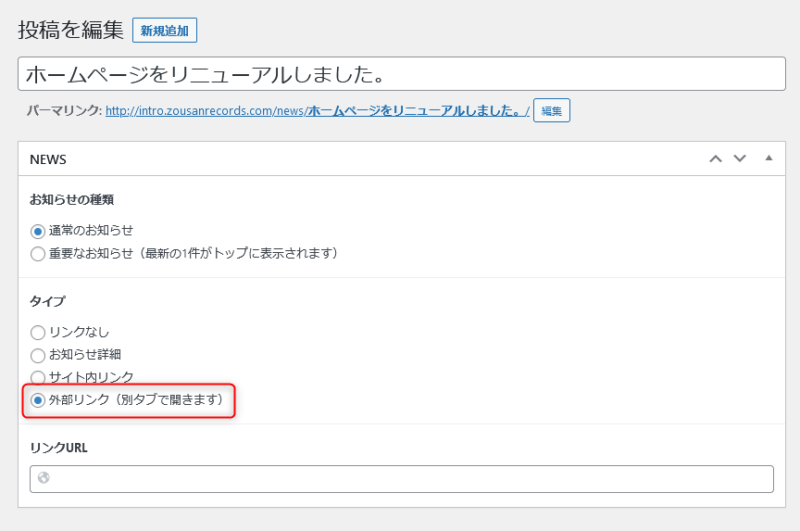The image size is (800, 531).
Task: Click the 編集 button beside the permalink
Action: 551,111
